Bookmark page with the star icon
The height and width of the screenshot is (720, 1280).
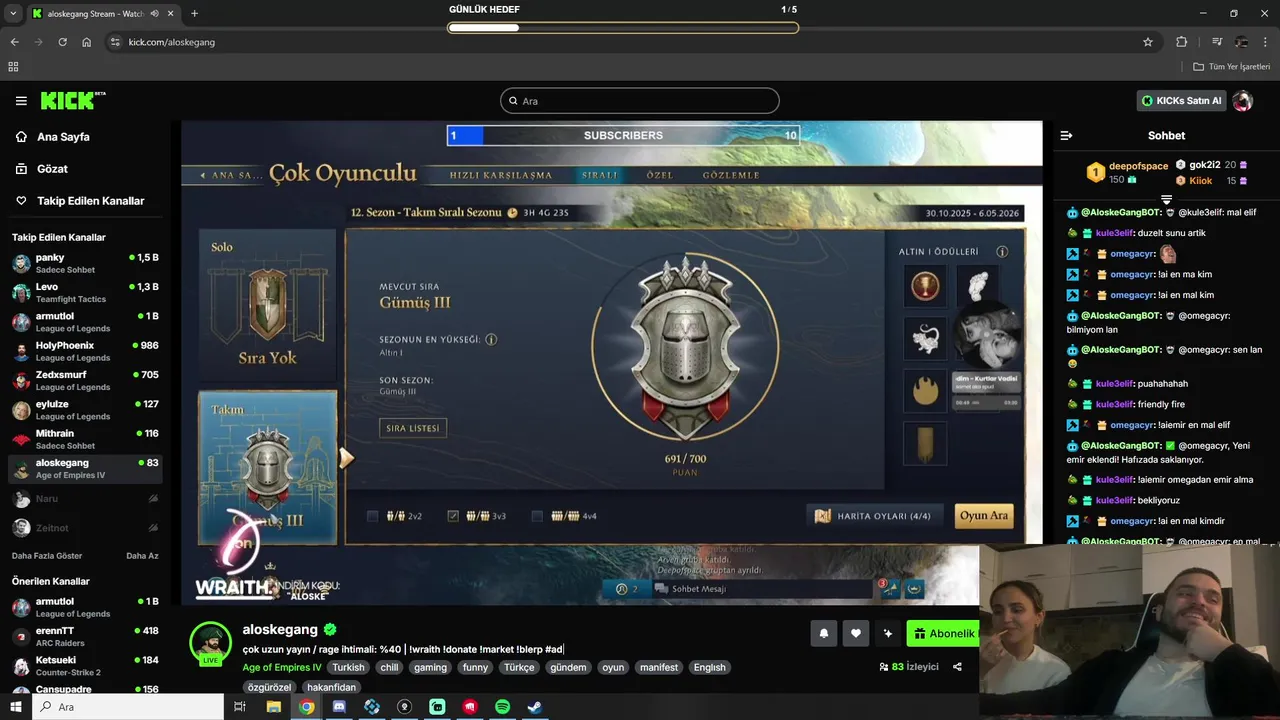[x=1148, y=42]
